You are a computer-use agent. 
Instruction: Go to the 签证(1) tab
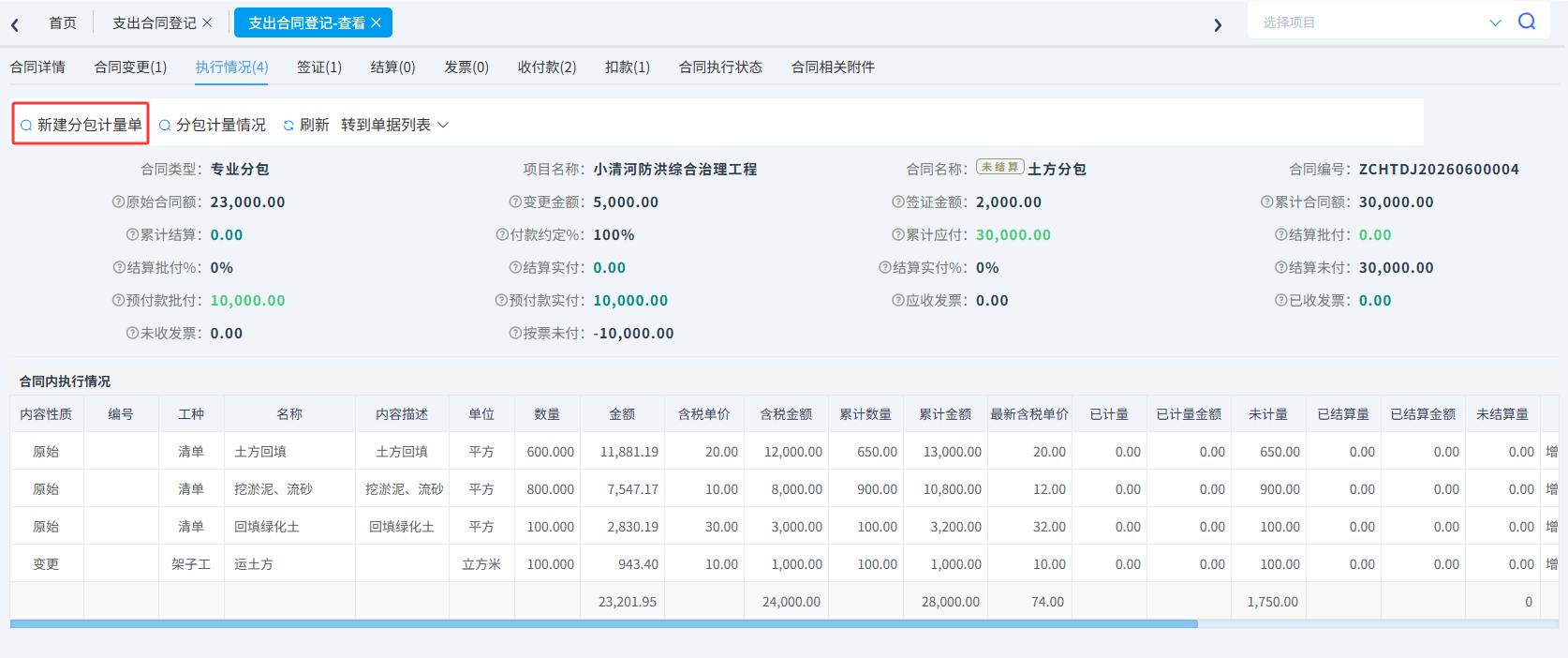(x=319, y=67)
